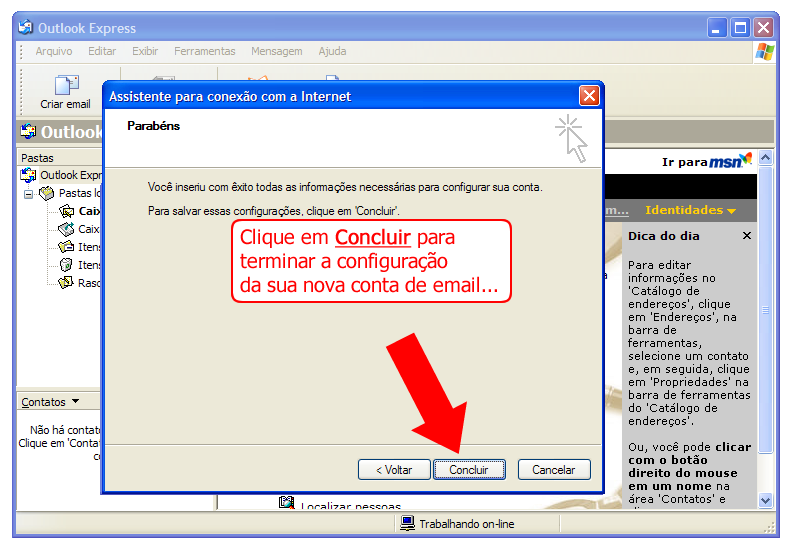Viewport: 786px width, 548px height.
Task: Open the Editar menu
Action: (102, 51)
